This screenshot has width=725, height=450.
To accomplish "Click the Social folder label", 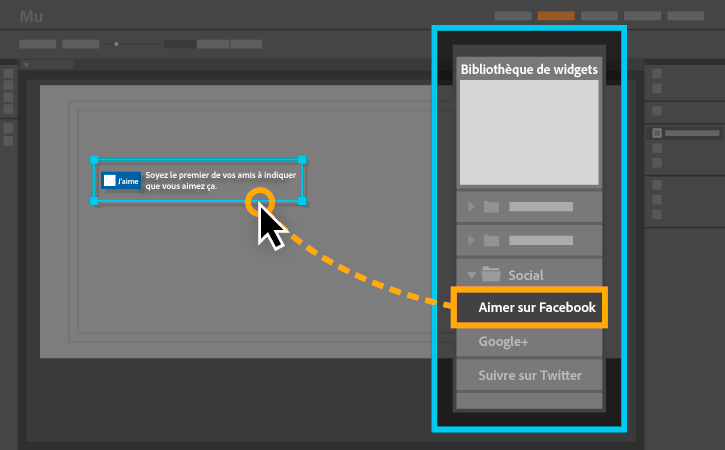I will 526,275.
